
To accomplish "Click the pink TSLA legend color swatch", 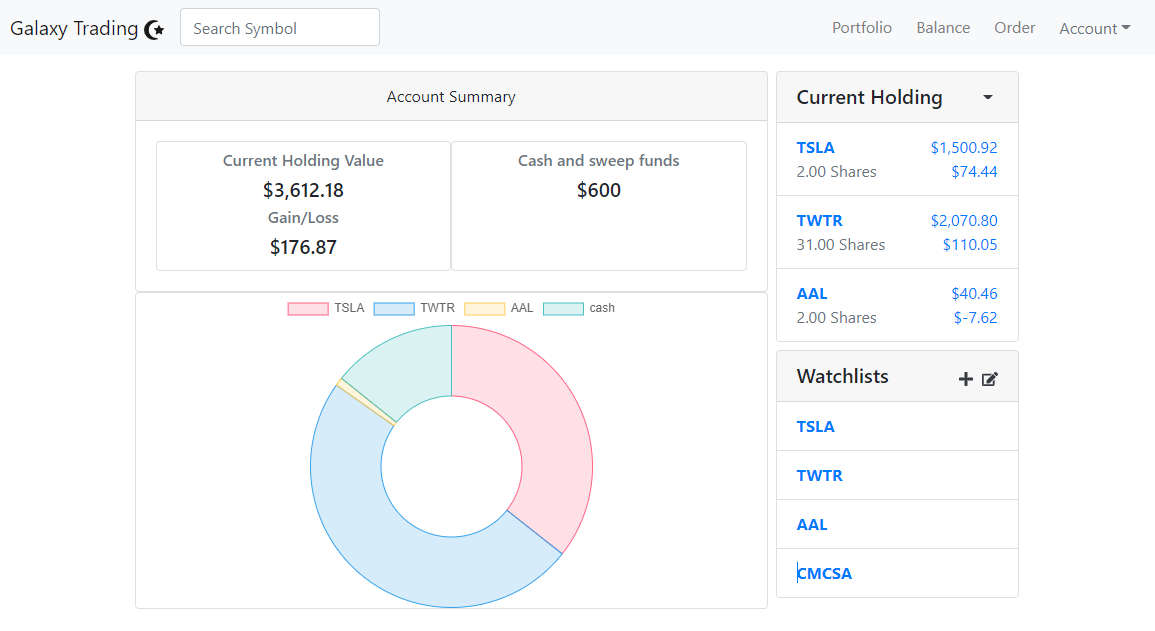I will tap(310, 308).
